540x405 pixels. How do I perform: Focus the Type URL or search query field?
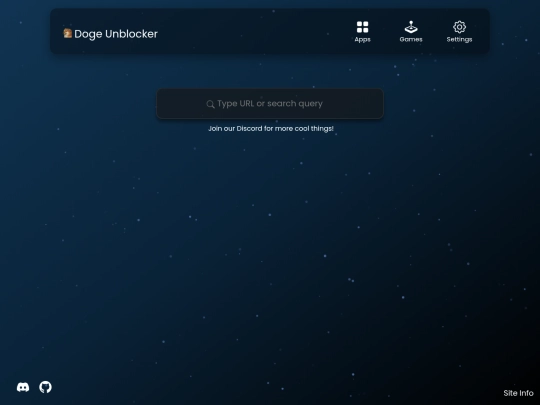[x=270, y=104]
